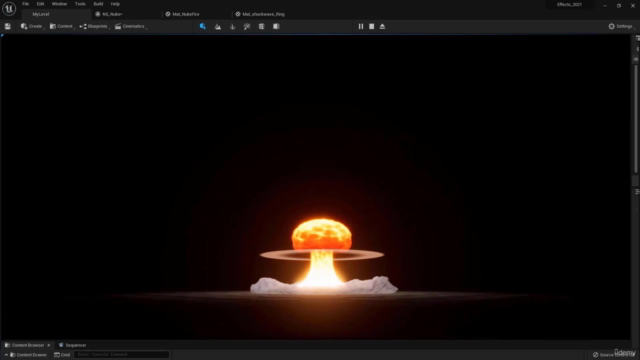Open the Build menu
The width and height of the screenshot is (640, 360).
[98, 4]
